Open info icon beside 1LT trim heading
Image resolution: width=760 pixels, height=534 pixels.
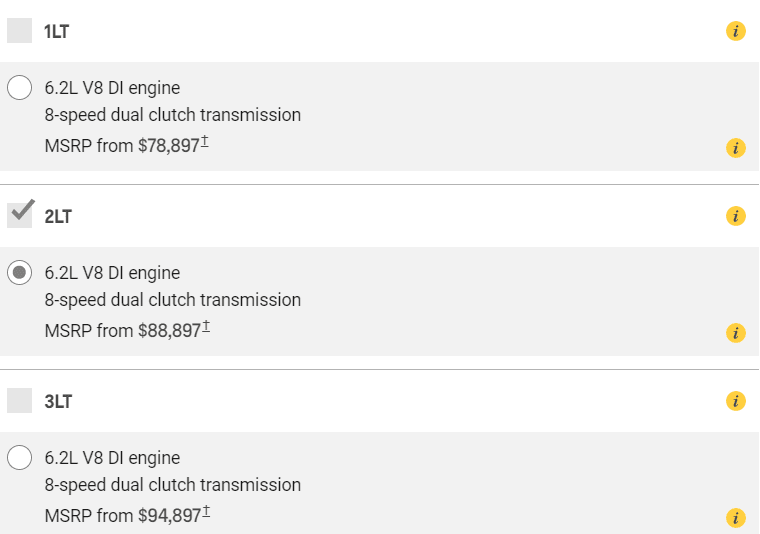[736, 31]
